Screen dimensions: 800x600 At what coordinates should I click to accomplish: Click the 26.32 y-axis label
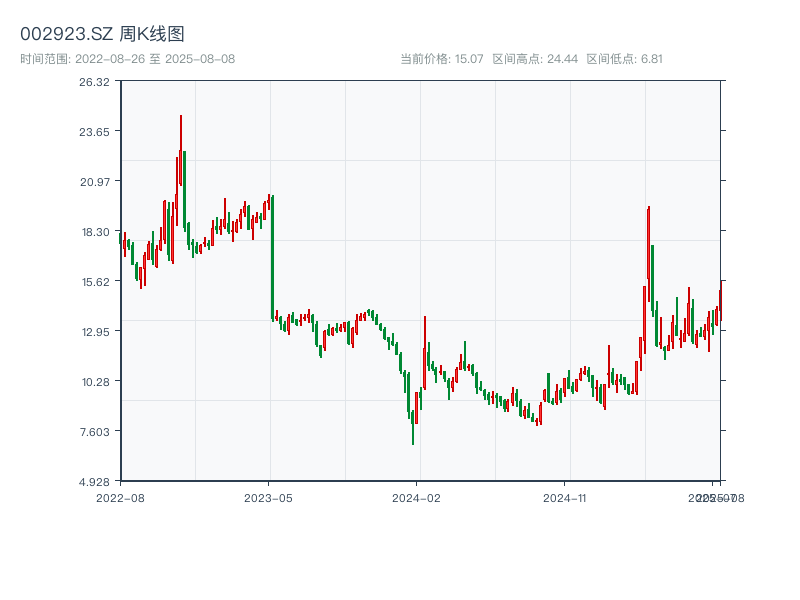point(94,82)
